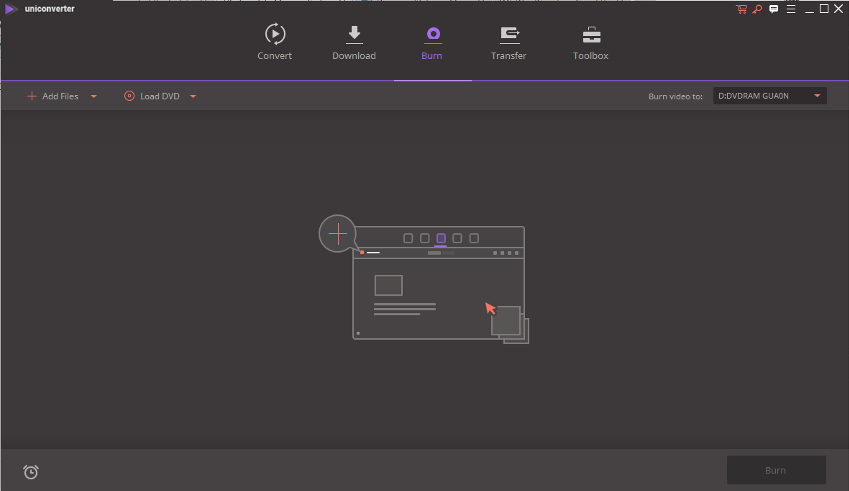
Task: Click the shopping cart purchase icon
Action: 741,9
